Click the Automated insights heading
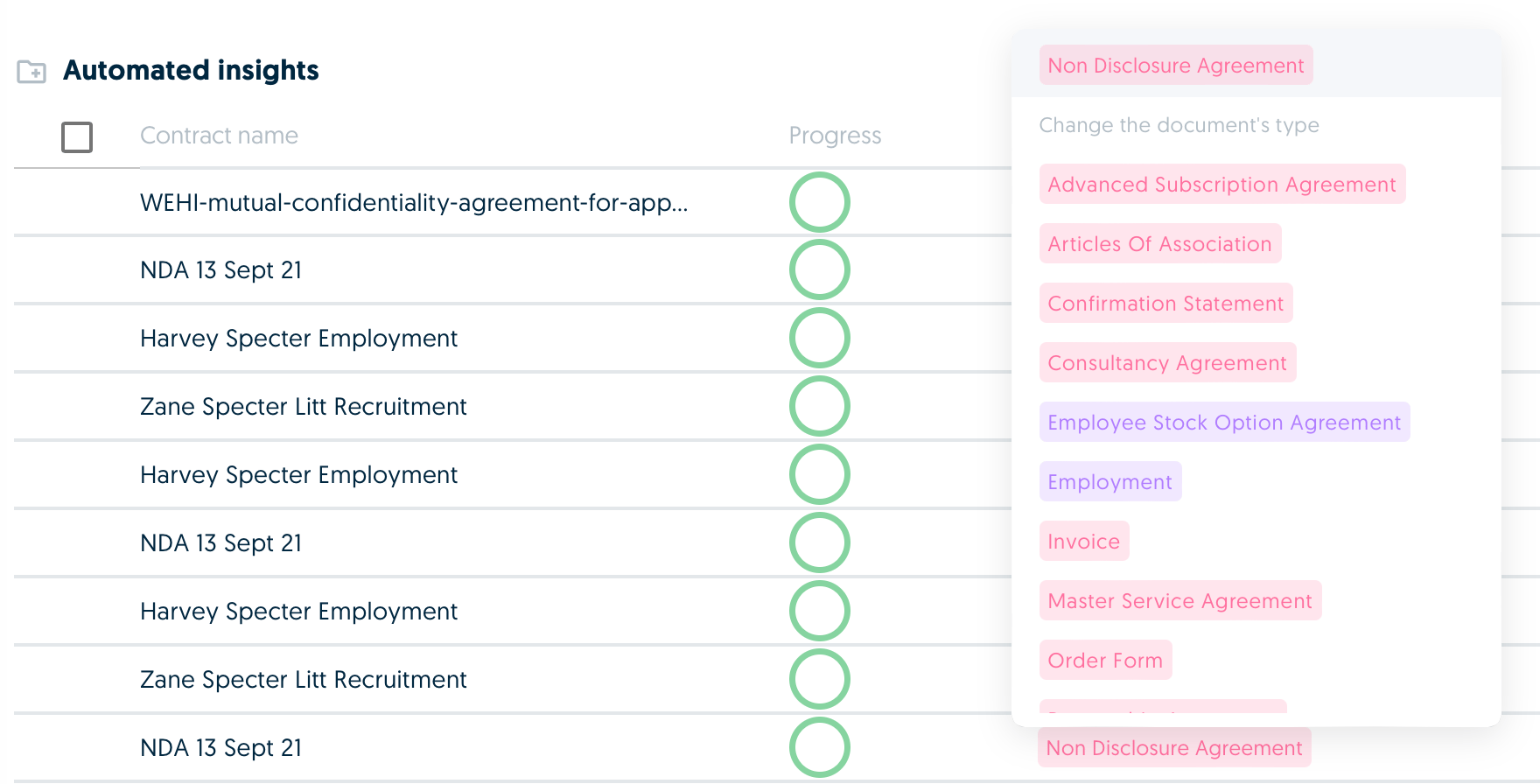The width and height of the screenshot is (1540, 784). tap(191, 70)
